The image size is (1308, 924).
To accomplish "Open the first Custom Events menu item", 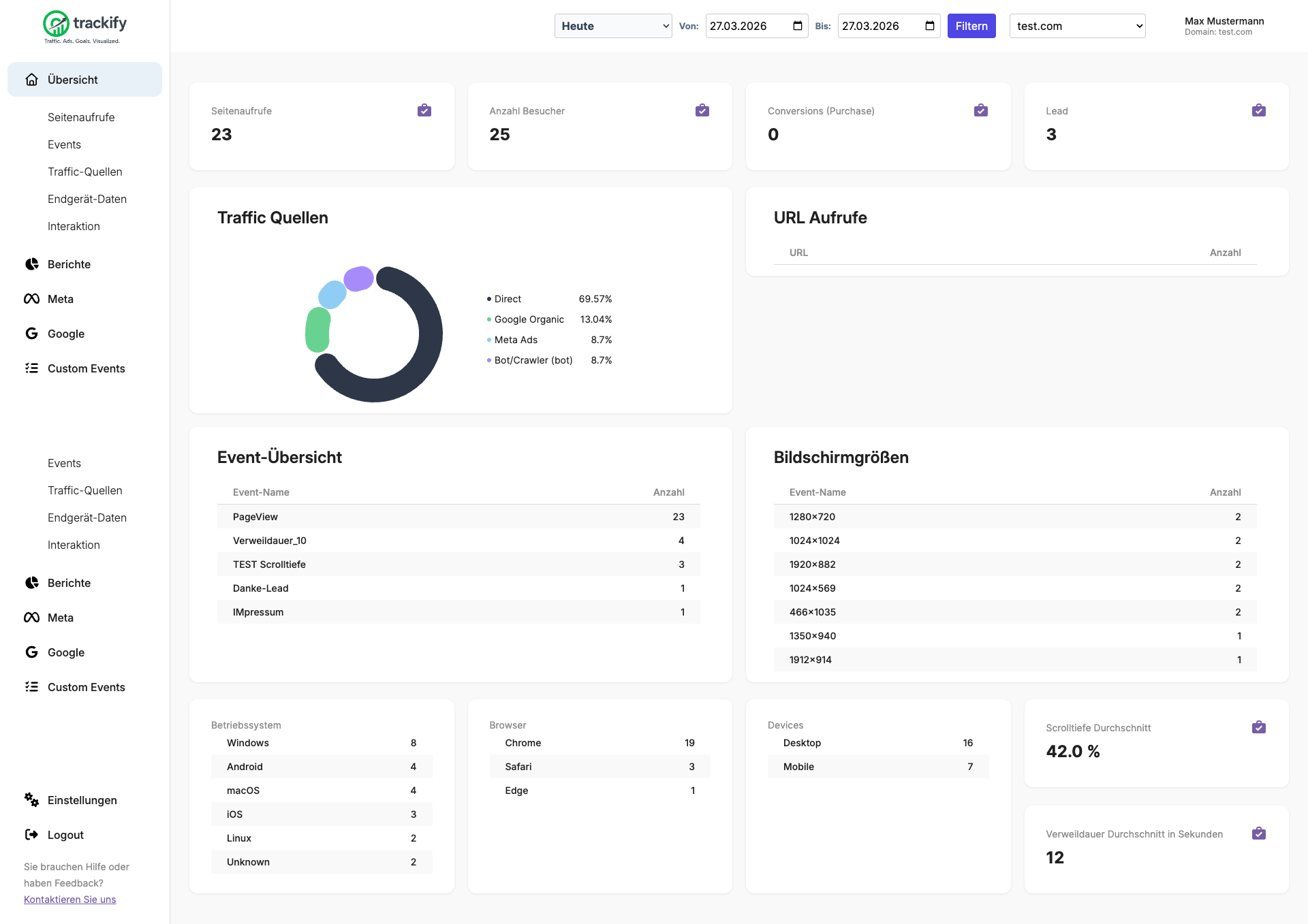I will [86, 368].
